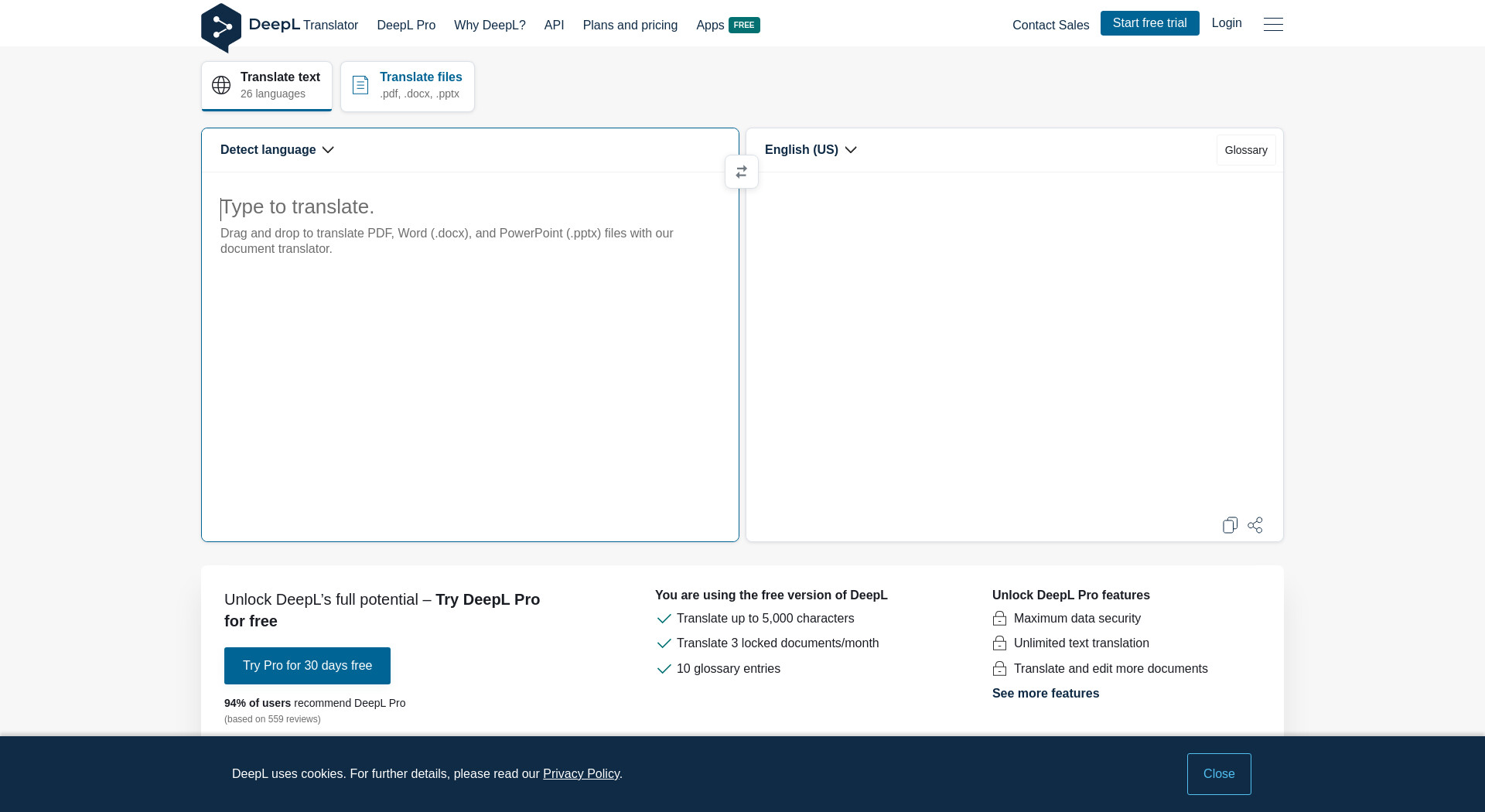Open Plans and pricing page

[630, 25]
